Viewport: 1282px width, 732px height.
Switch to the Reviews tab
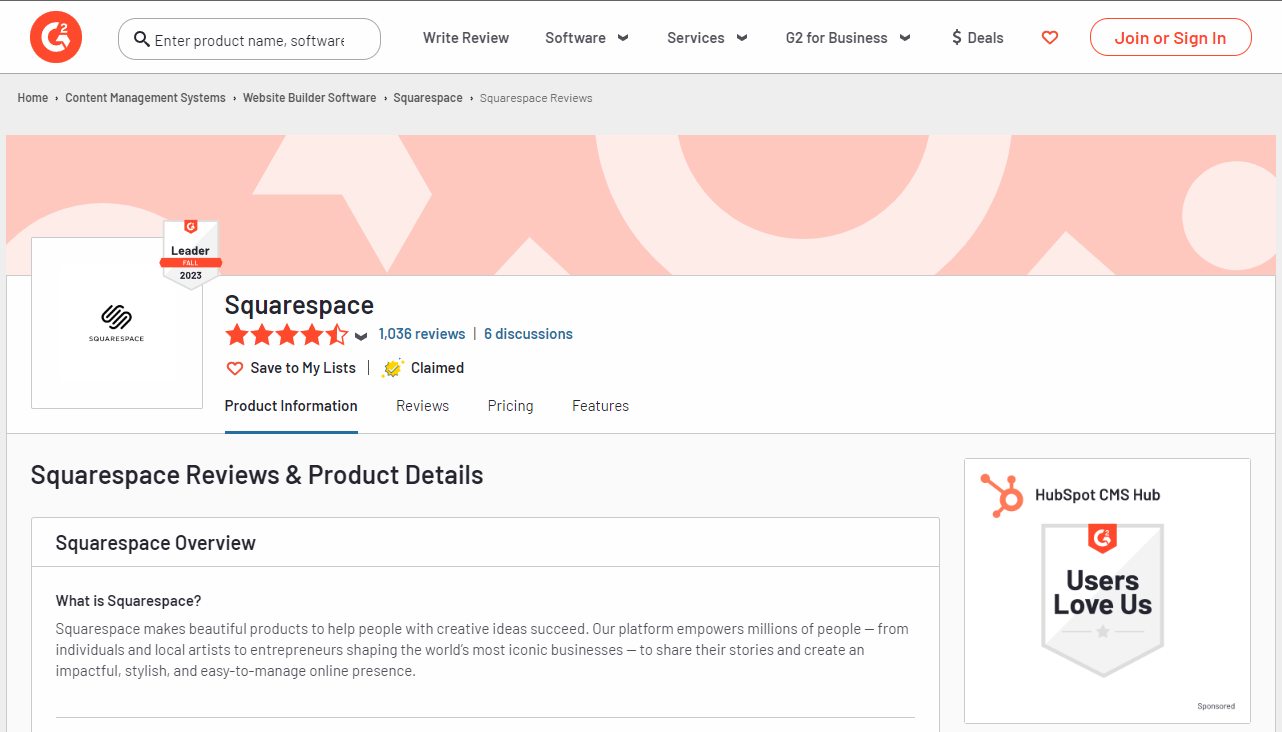[423, 406]
